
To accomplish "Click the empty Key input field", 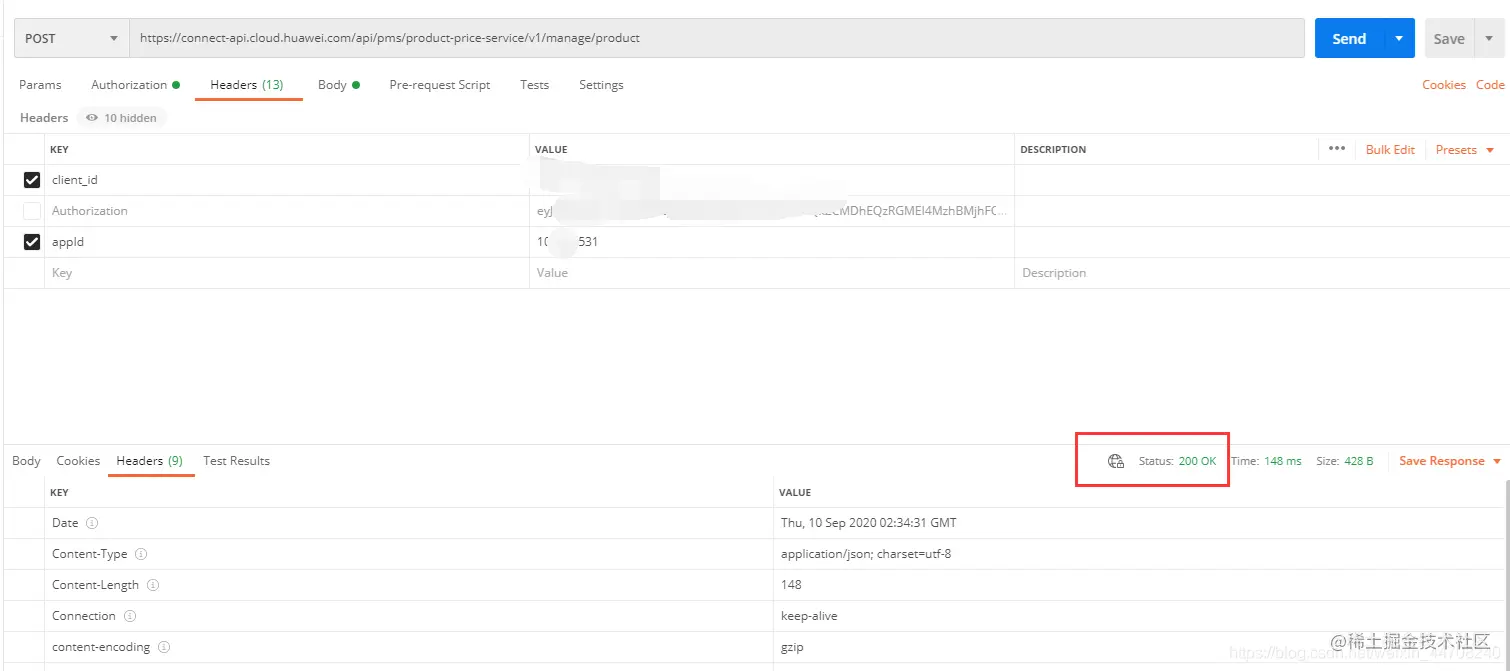I will pyautogui.click(x=287, y=273).
